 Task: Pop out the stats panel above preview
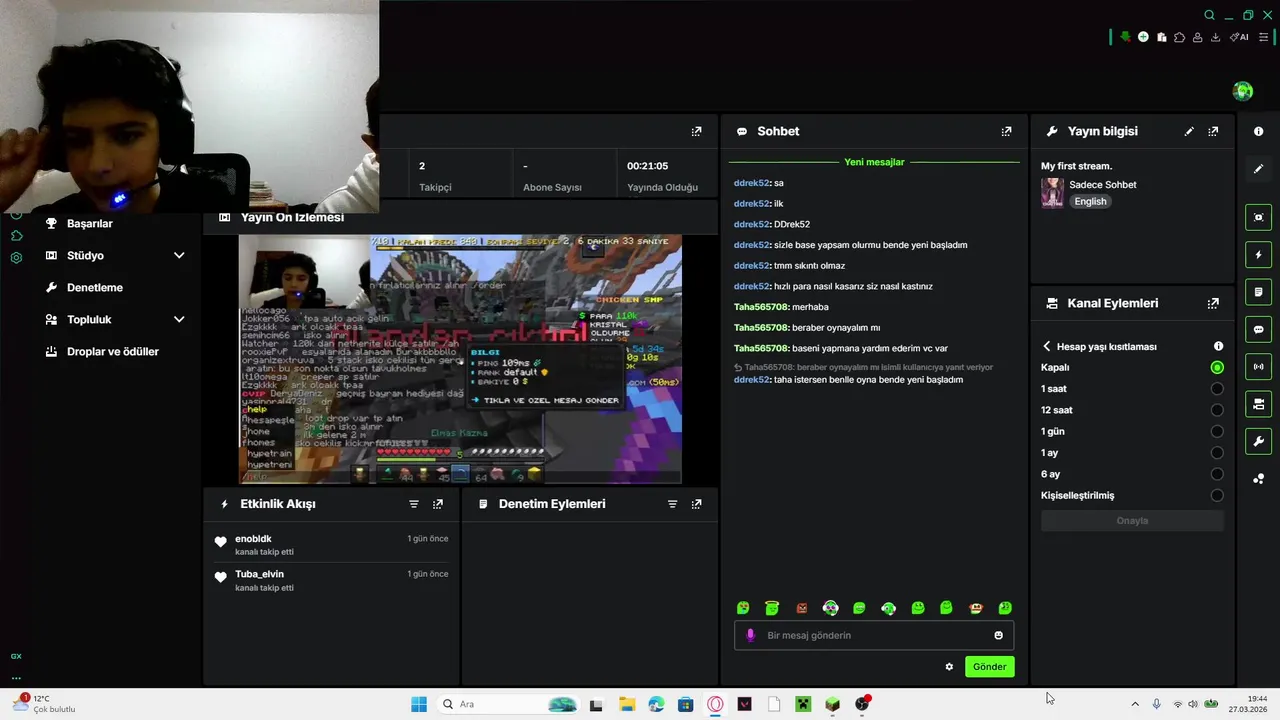tap(696, 131)
